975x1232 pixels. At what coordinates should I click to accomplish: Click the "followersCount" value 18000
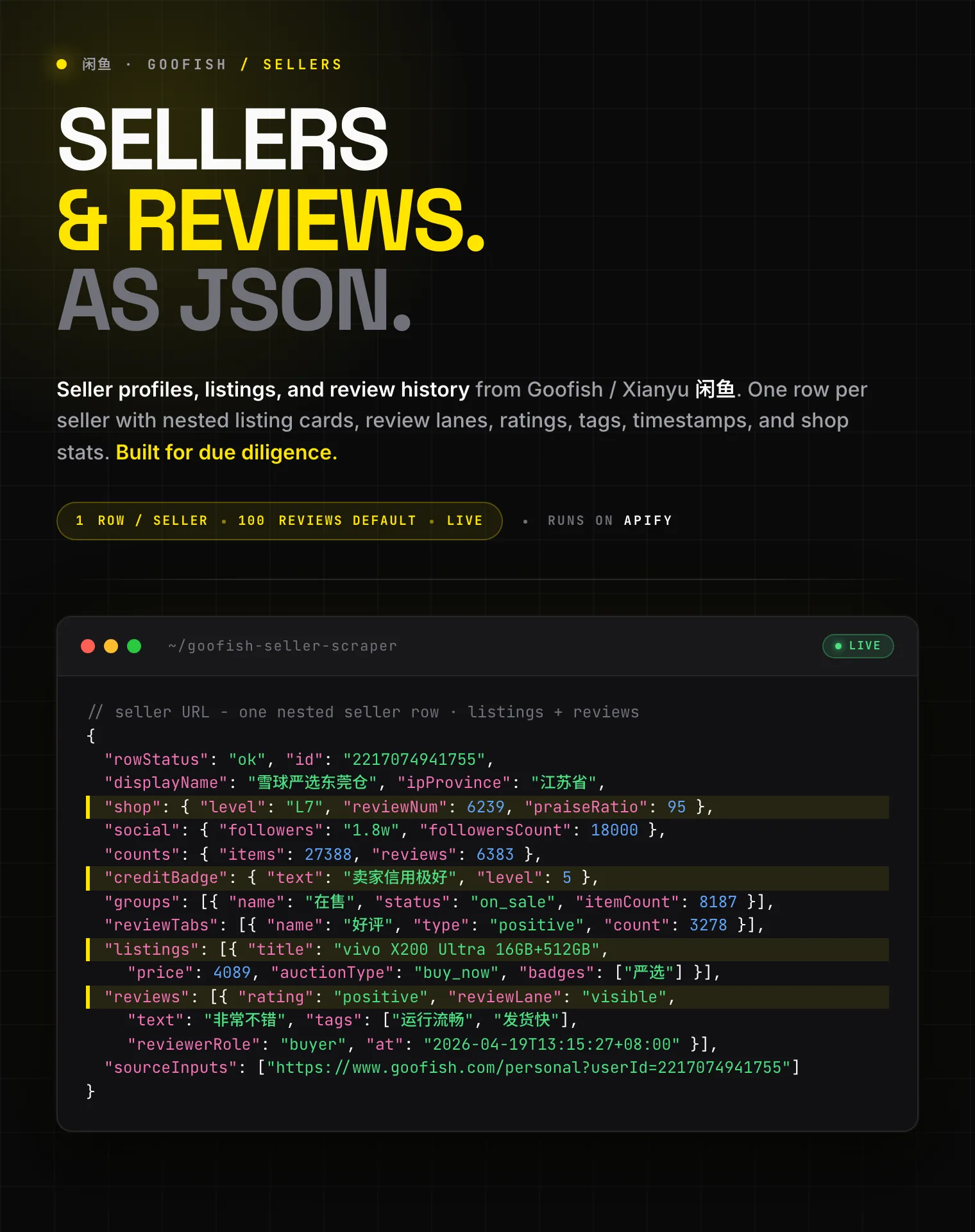click(x=614, y=830)
